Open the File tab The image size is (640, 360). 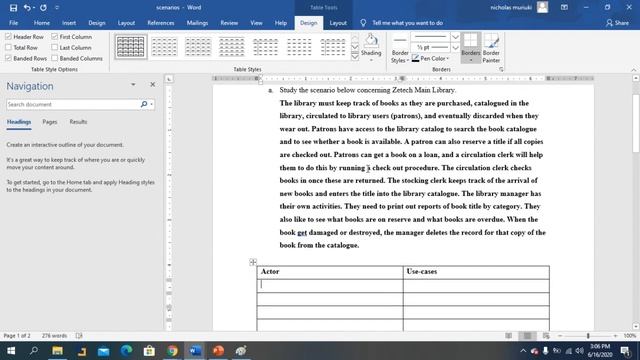pyautogui.click(x=13, y=23)
